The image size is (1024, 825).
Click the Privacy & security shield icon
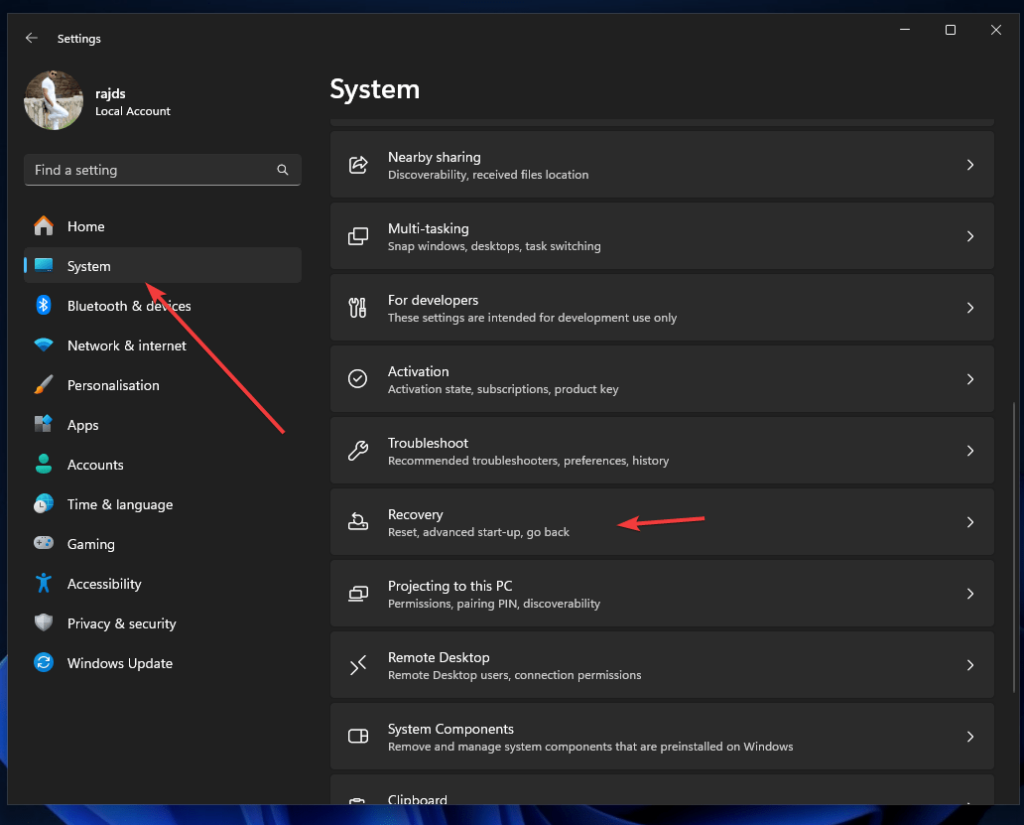(44, 623)
